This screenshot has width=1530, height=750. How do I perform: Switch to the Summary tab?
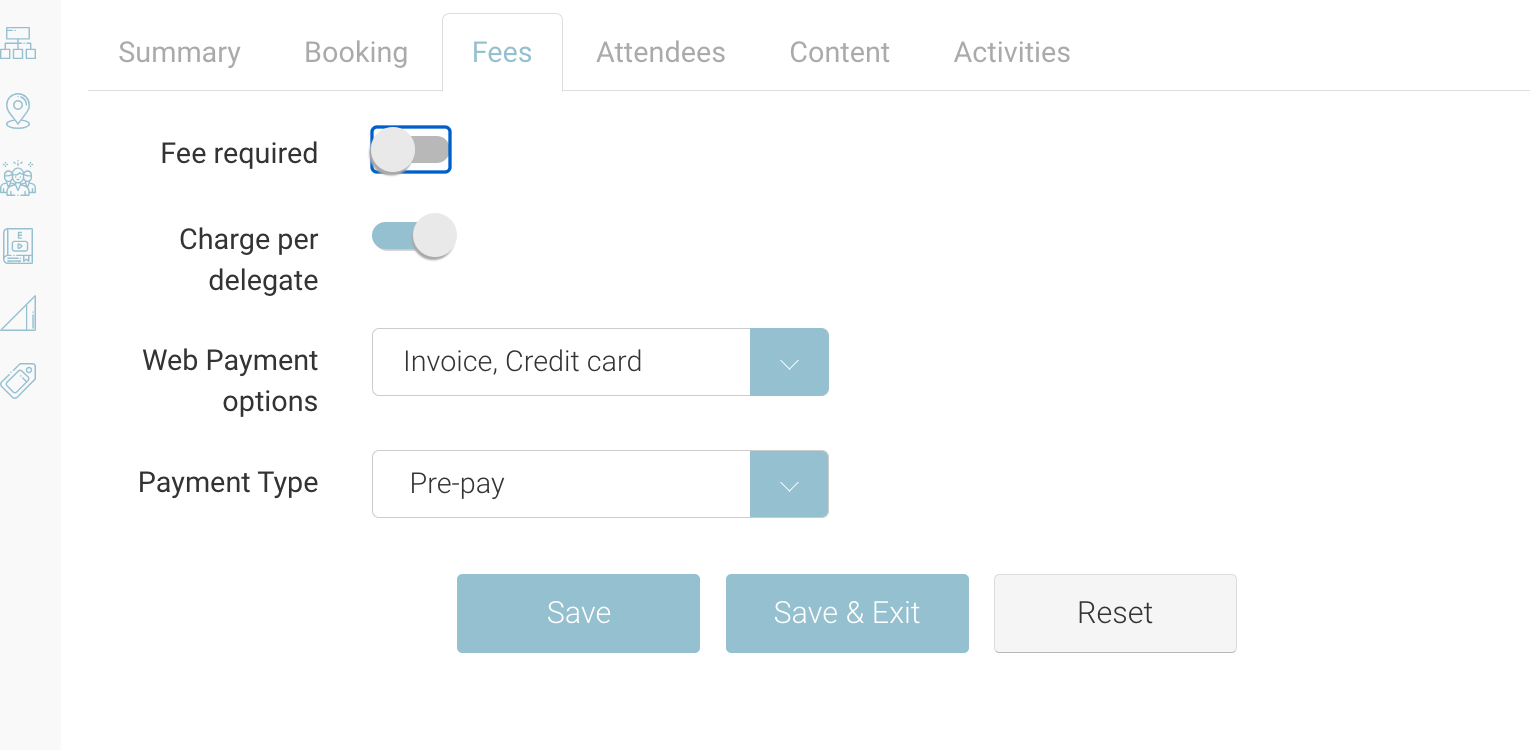(179, 52)
